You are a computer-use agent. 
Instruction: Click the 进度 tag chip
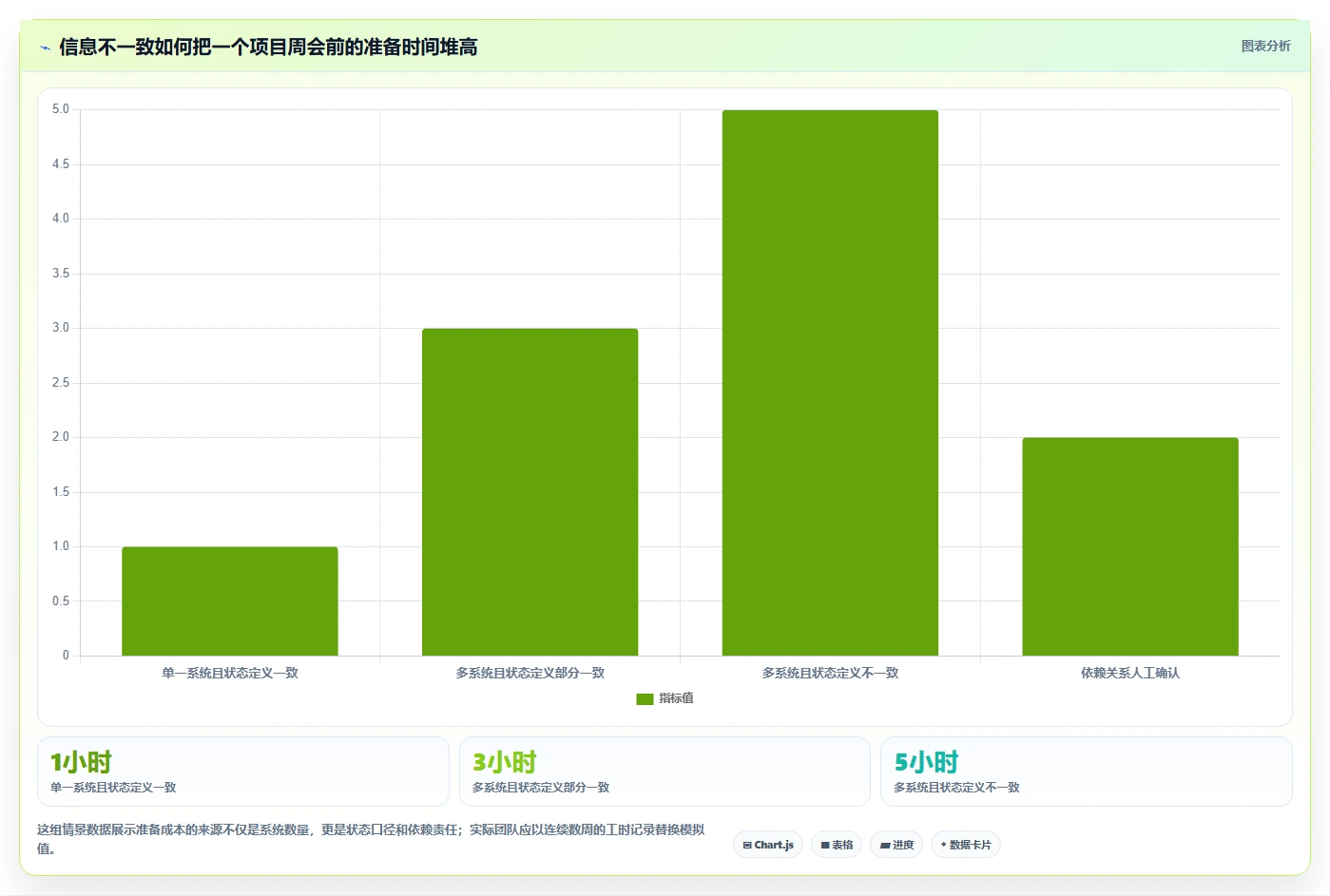pyautogui.click(x=896, y=845)
